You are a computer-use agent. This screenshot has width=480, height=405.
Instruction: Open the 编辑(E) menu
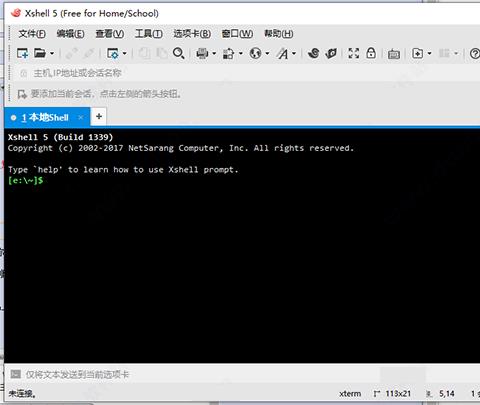[70, 34]
